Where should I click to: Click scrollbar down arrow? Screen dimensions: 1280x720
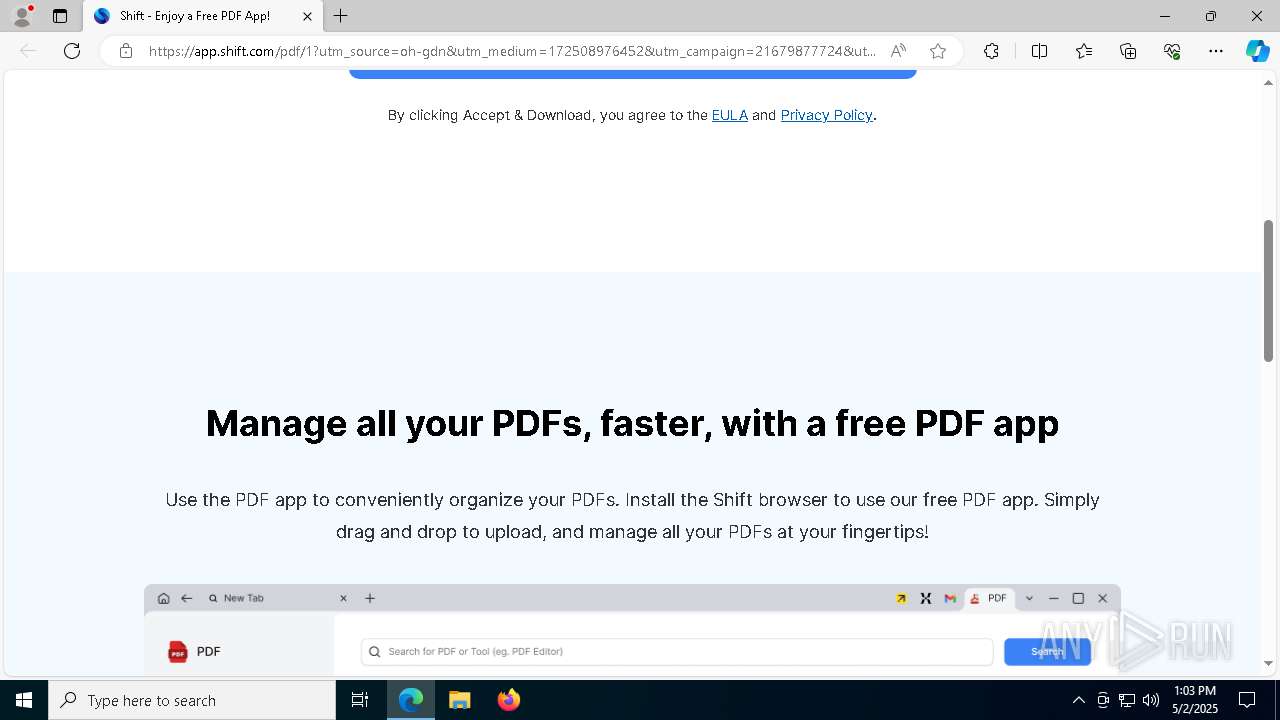pos(1268,663)
